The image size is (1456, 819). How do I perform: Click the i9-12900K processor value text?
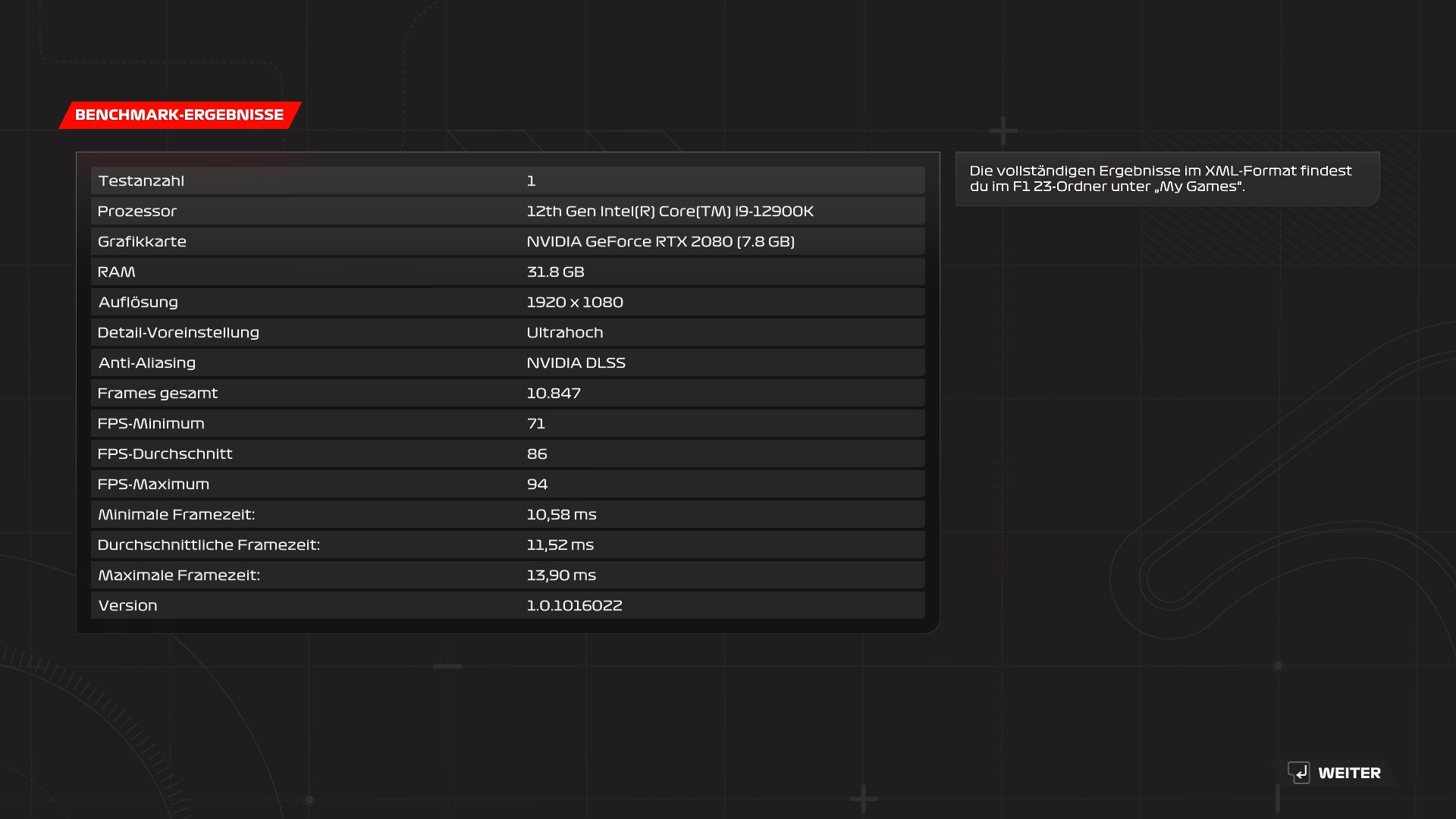point(670,211)
